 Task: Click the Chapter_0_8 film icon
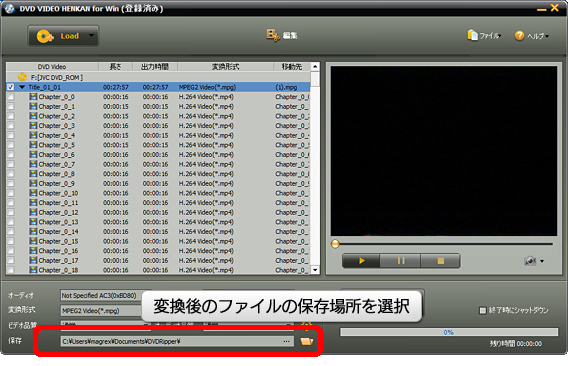pos(33,174)
